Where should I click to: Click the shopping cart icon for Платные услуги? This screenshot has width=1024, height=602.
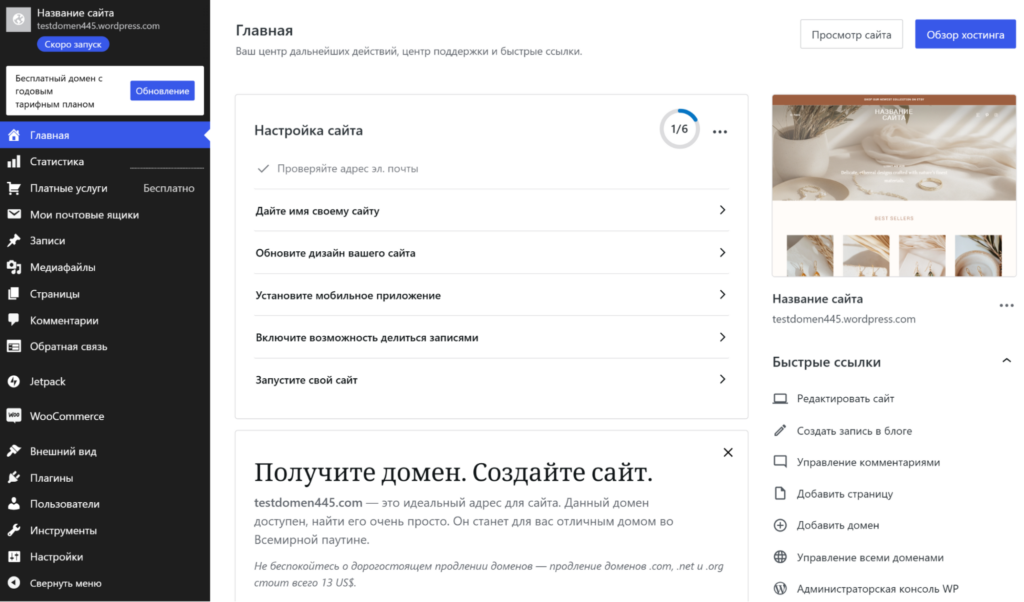(14, 188)
